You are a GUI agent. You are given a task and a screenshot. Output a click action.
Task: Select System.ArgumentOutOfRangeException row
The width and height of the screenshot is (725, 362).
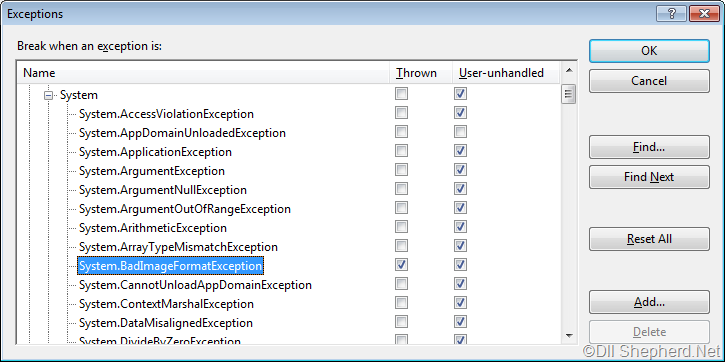pyautogui.click(x=184, y=209)
